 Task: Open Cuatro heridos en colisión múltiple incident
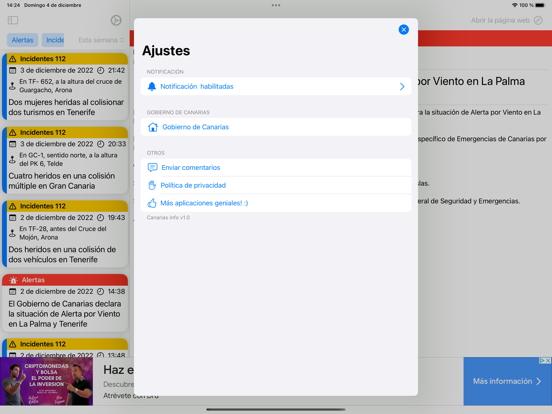pyautogui.click(x=65, y=160)
